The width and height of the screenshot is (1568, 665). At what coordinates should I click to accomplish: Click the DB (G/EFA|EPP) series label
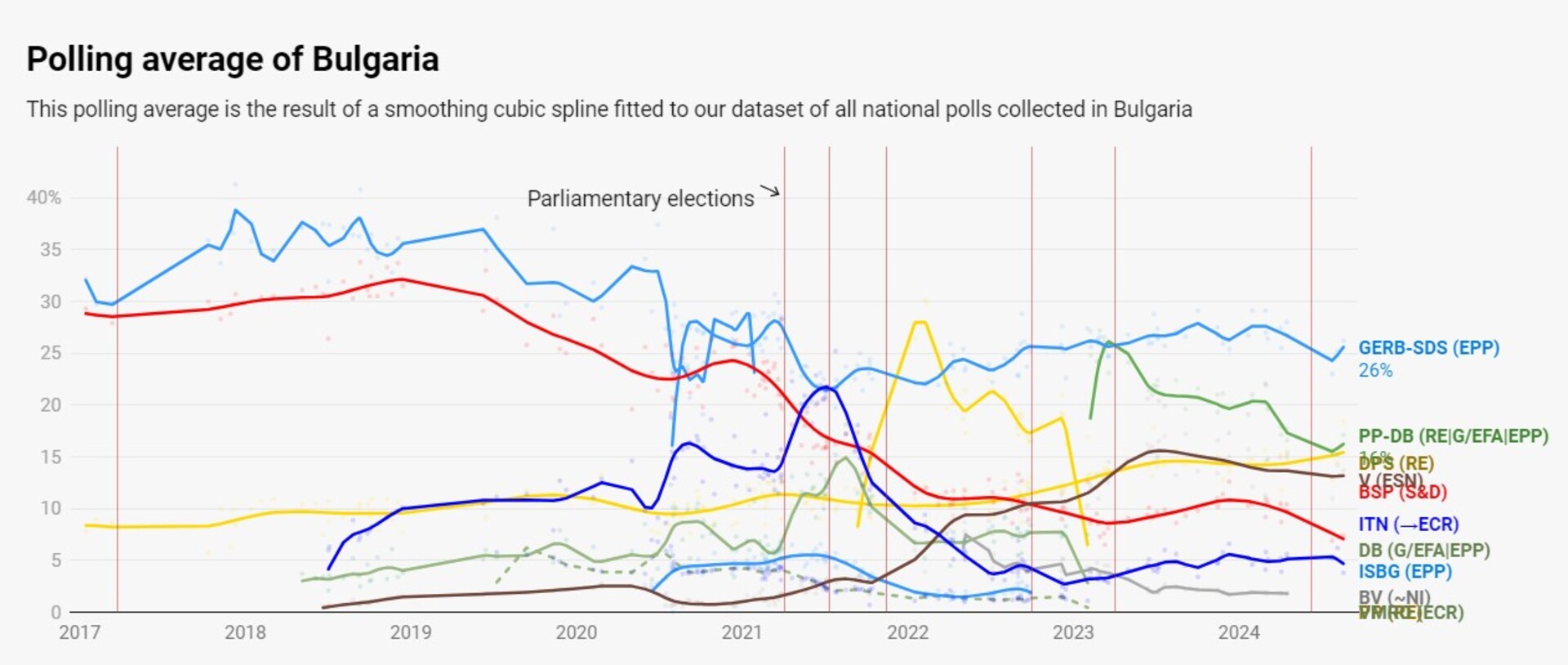click(1423, 551)
